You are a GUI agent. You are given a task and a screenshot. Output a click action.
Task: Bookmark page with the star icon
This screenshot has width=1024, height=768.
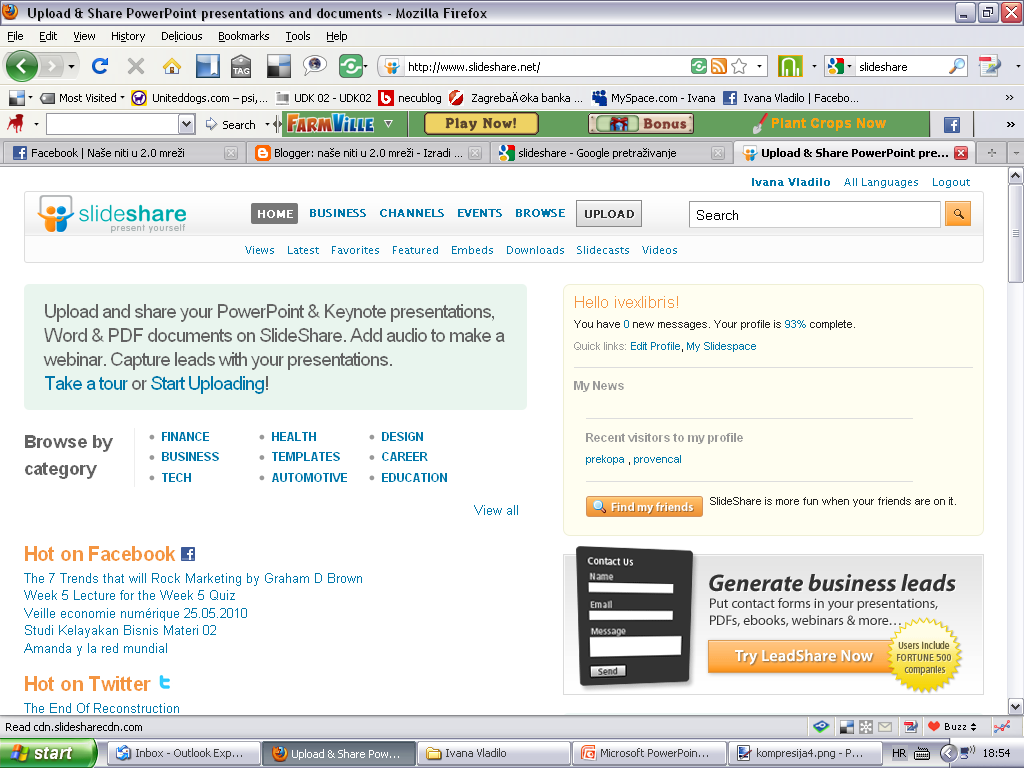click(x=739, y=66)
